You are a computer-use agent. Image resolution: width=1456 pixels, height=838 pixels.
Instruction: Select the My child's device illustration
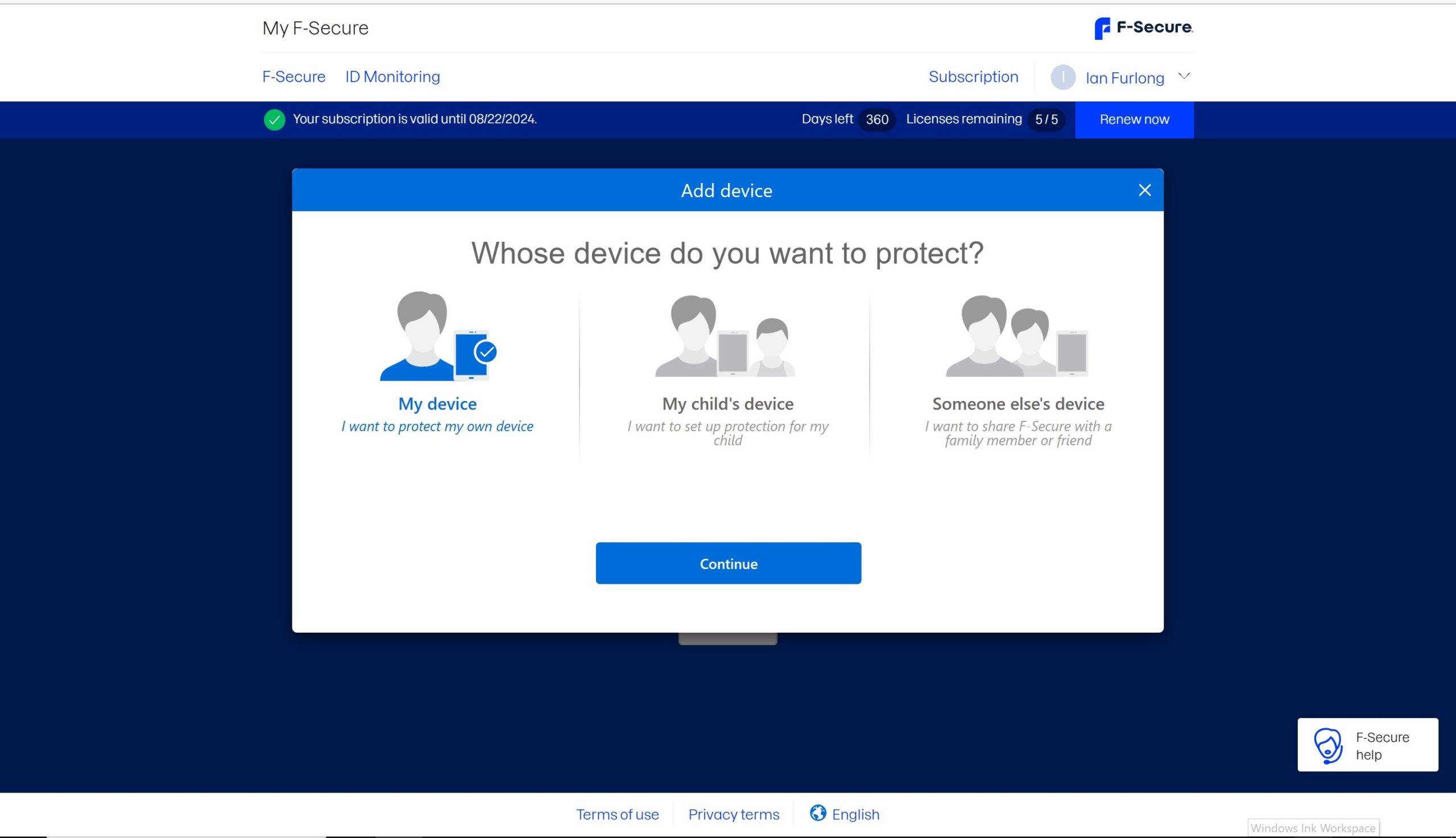[727, 336]
